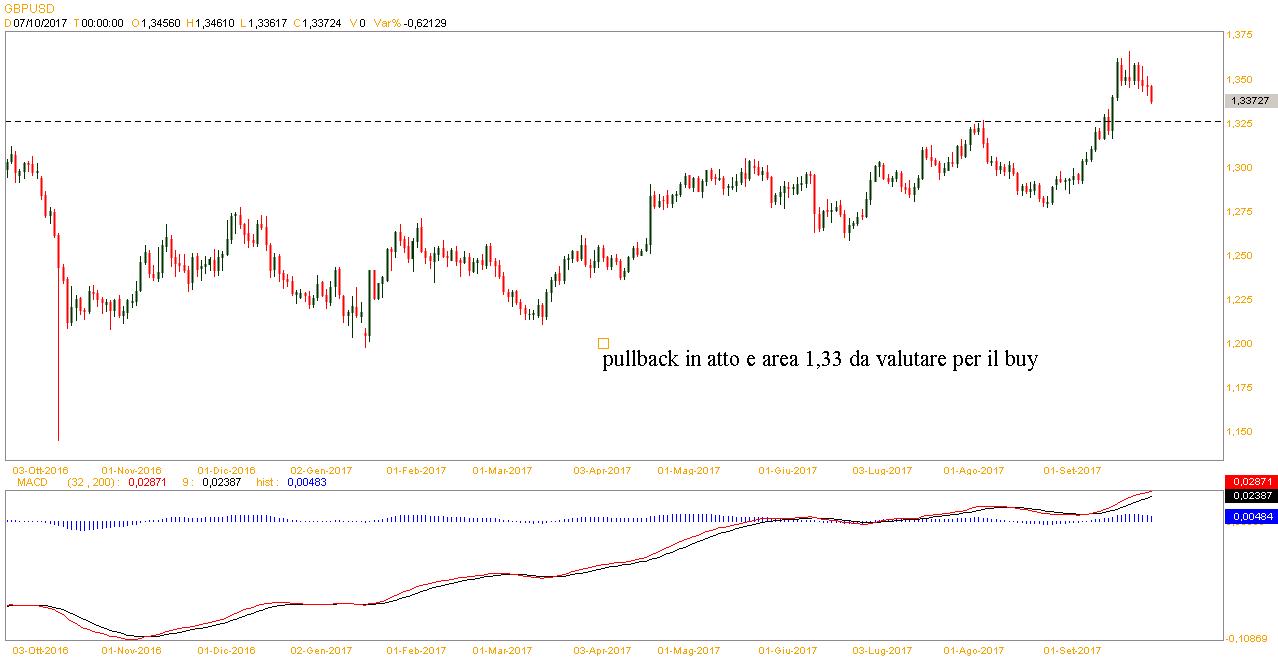
Task: Click 01-Mag-2017 date under the price chart
Action: pos(689,469)
